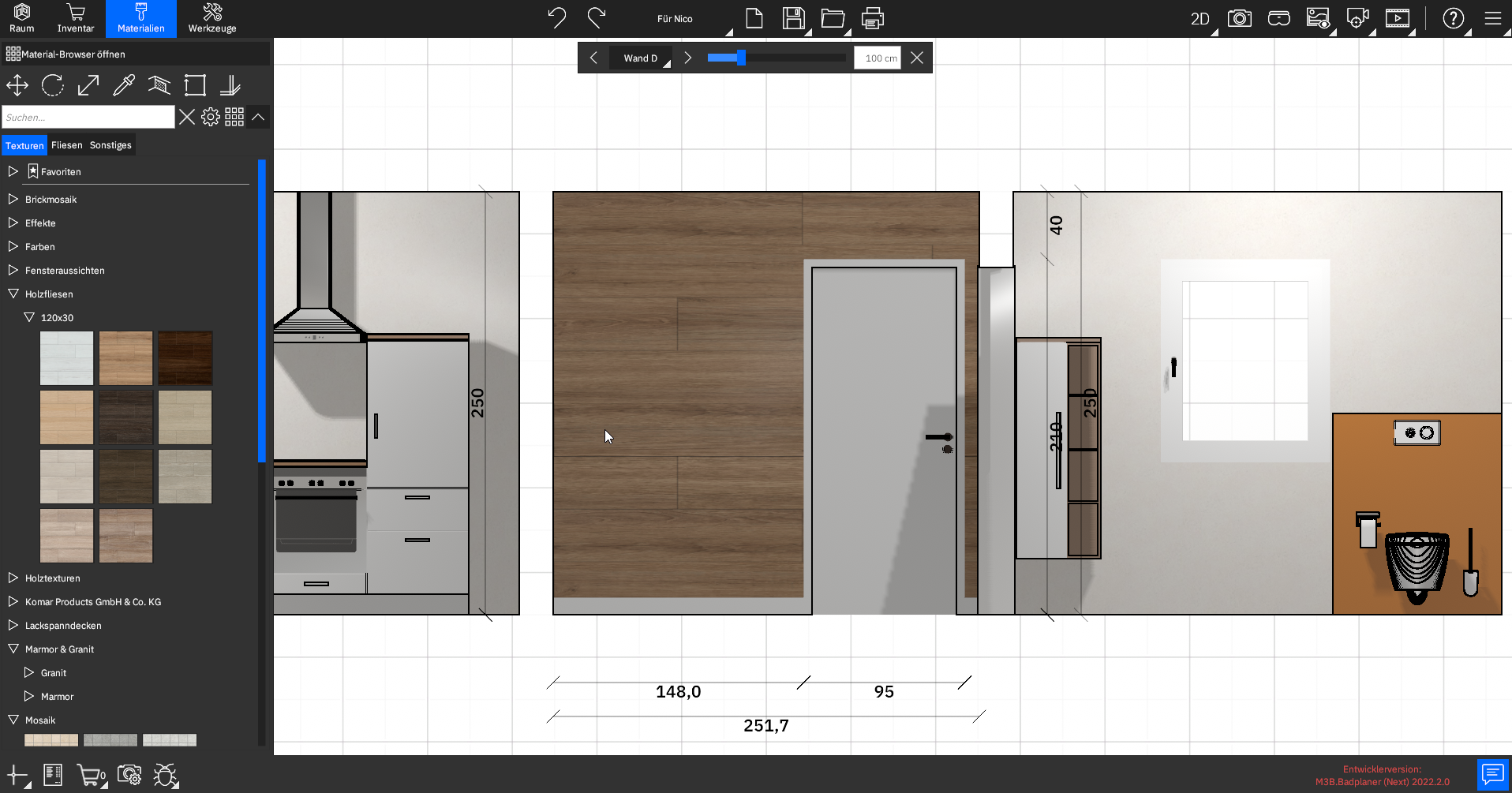1512x793 pixels.
Task: Click the open folder icon
Action: 833,18
